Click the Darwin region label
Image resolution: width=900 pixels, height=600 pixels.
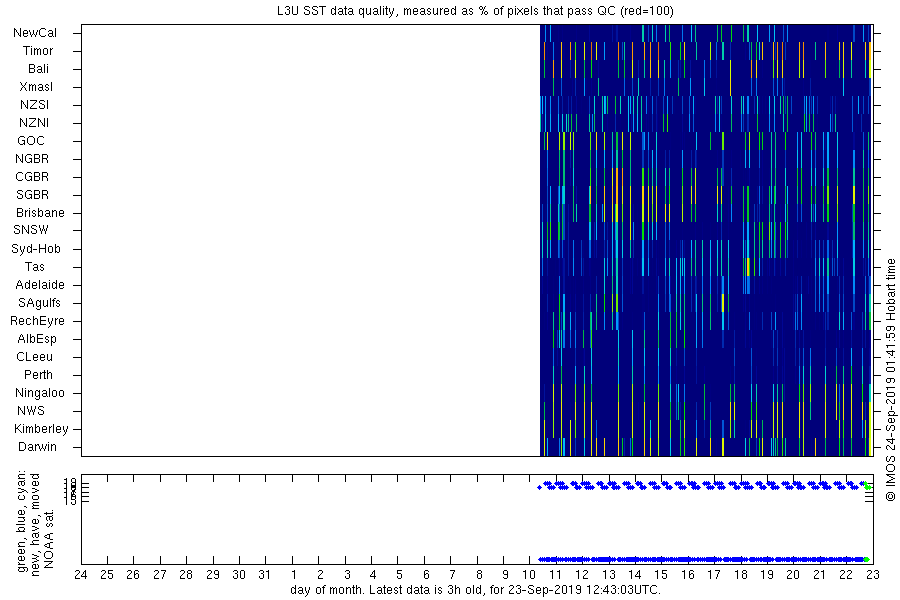(x=37, y=447)
